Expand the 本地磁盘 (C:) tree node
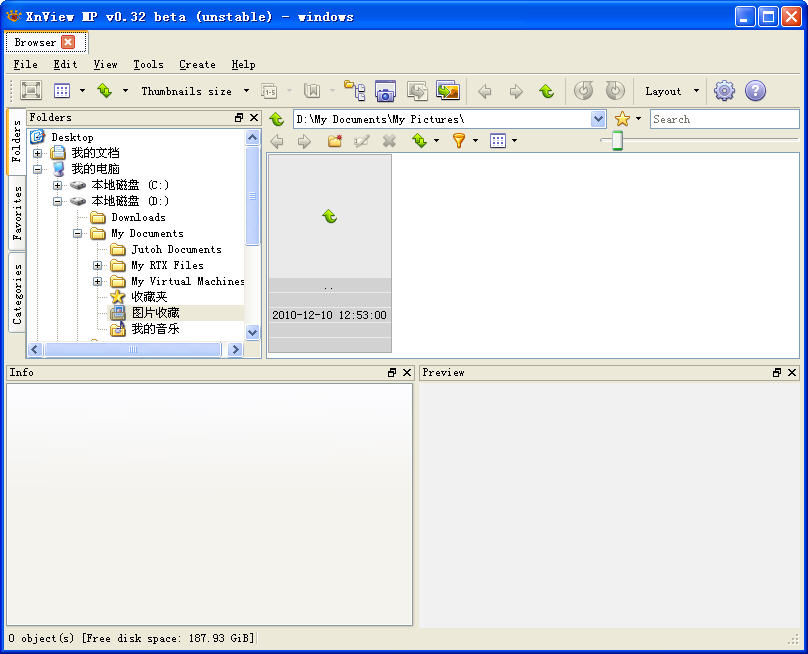808x654 pixels. click(x=58, y=185)
